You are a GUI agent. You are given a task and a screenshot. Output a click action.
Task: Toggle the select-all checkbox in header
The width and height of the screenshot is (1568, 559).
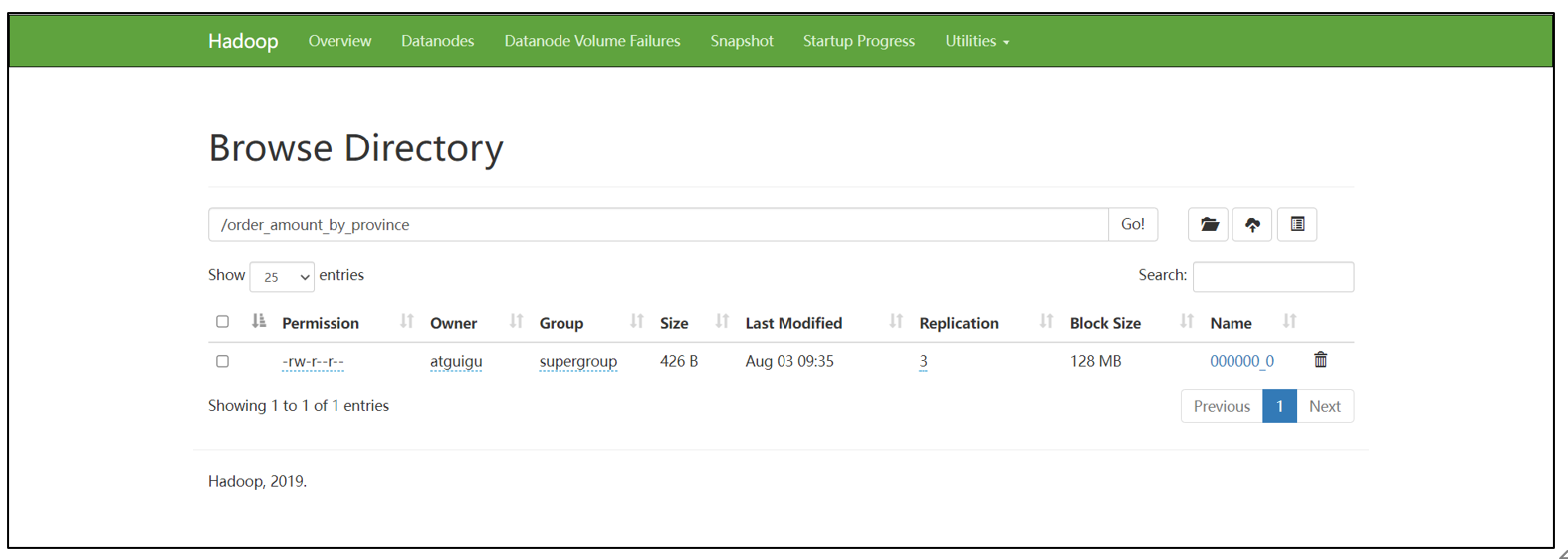(x=222, y=322)
